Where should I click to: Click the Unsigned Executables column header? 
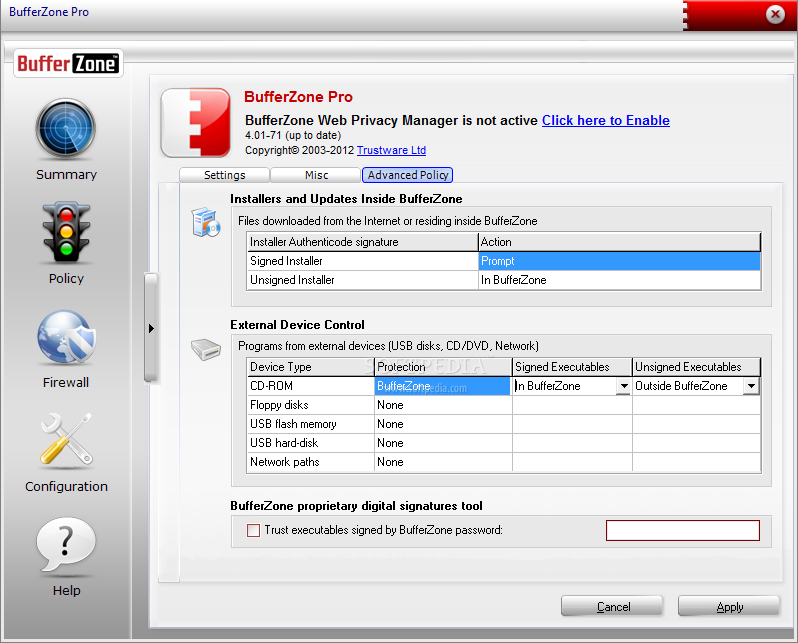click(696, 367)
